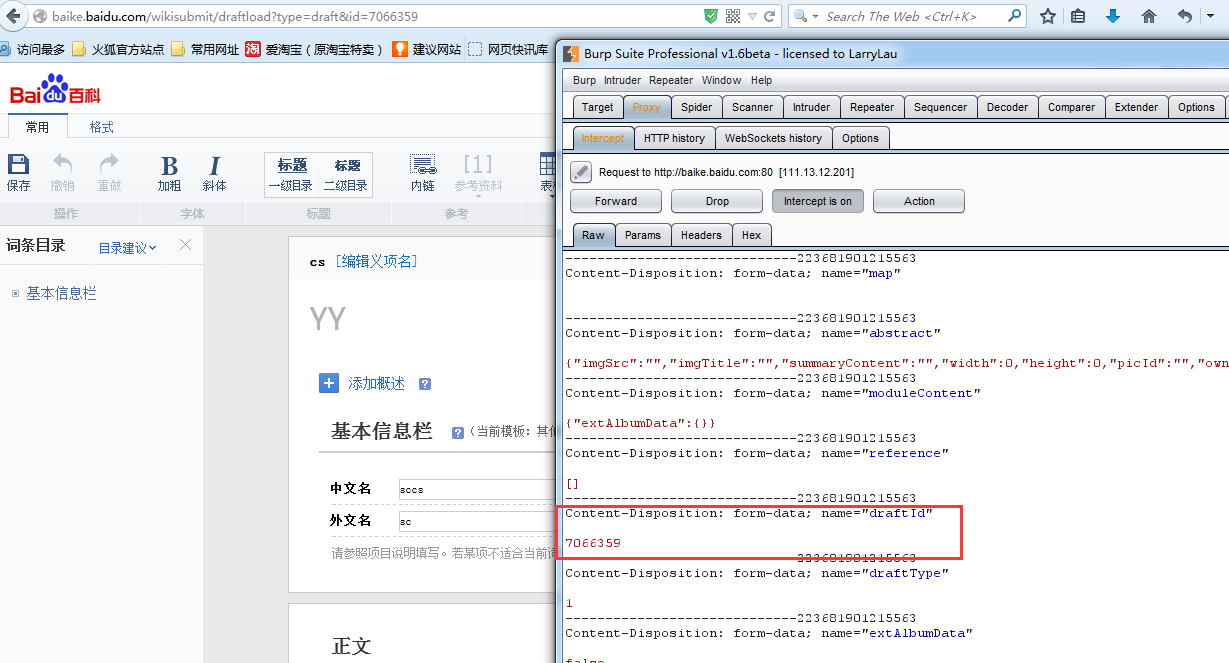Click the Baidu Baike logo
This screenshot has width=1229, height=663.
coord(55,90)
